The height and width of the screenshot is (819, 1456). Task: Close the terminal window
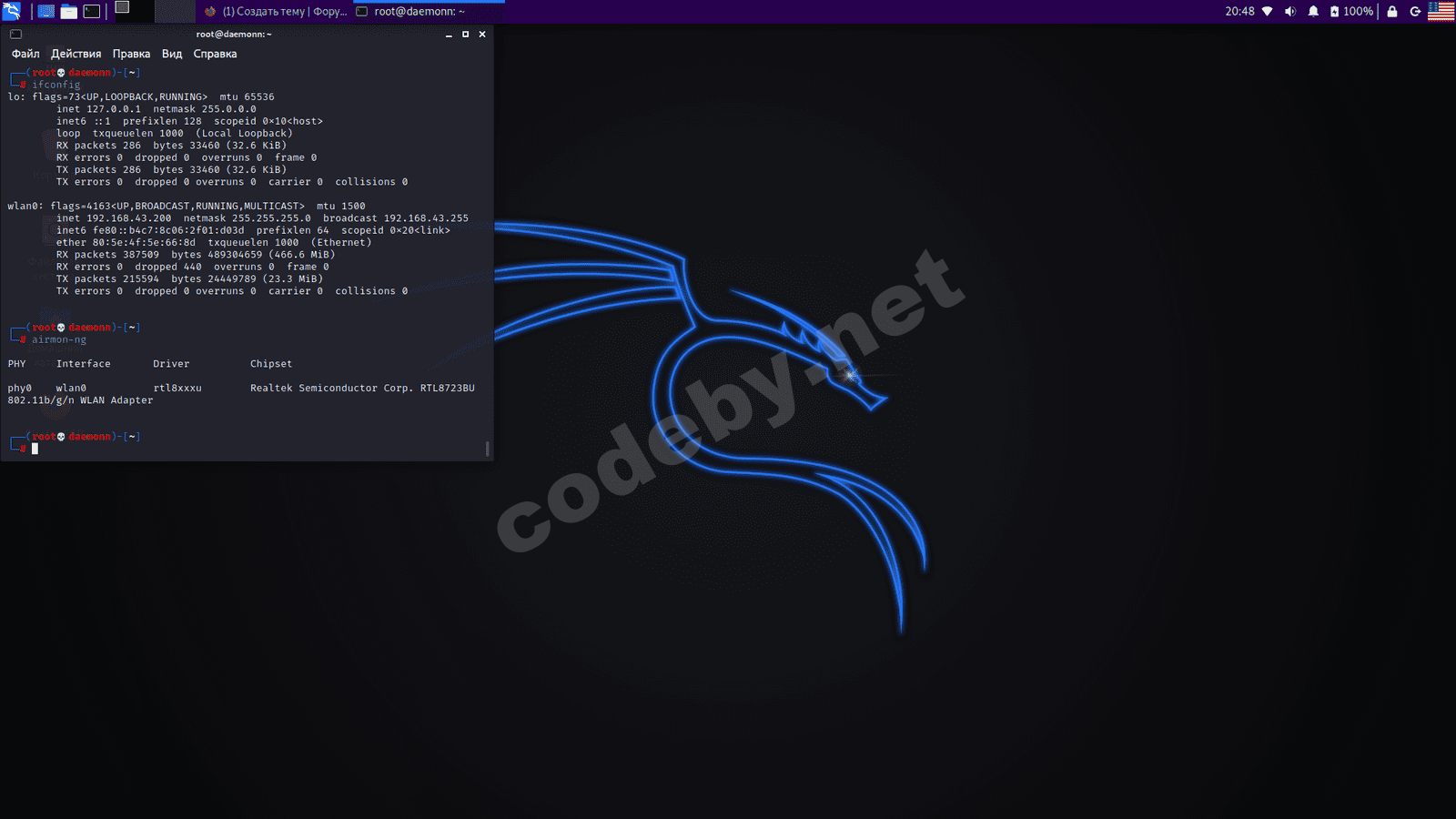coord(482,35)
